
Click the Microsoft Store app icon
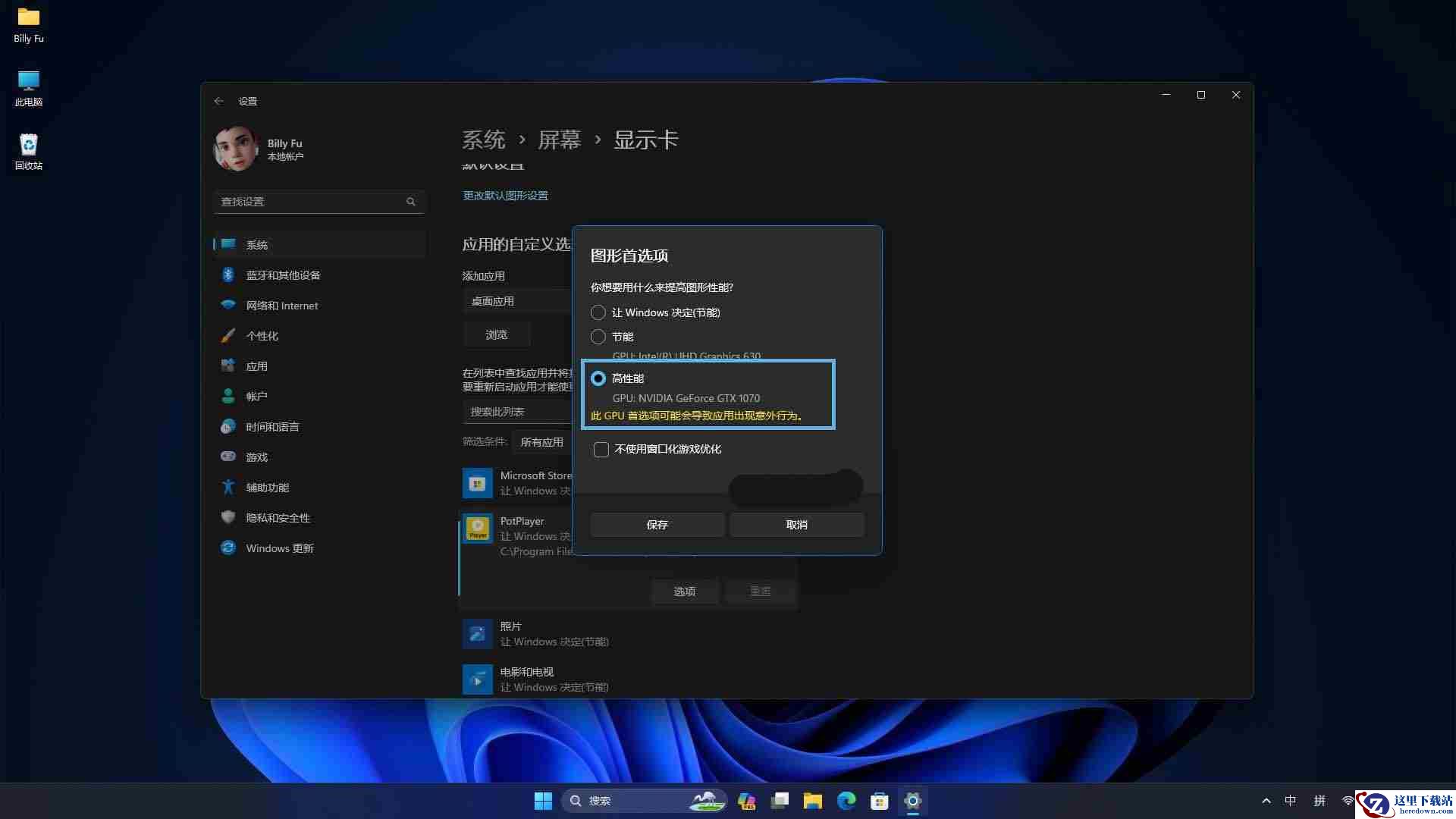click(x=478, y=483)
